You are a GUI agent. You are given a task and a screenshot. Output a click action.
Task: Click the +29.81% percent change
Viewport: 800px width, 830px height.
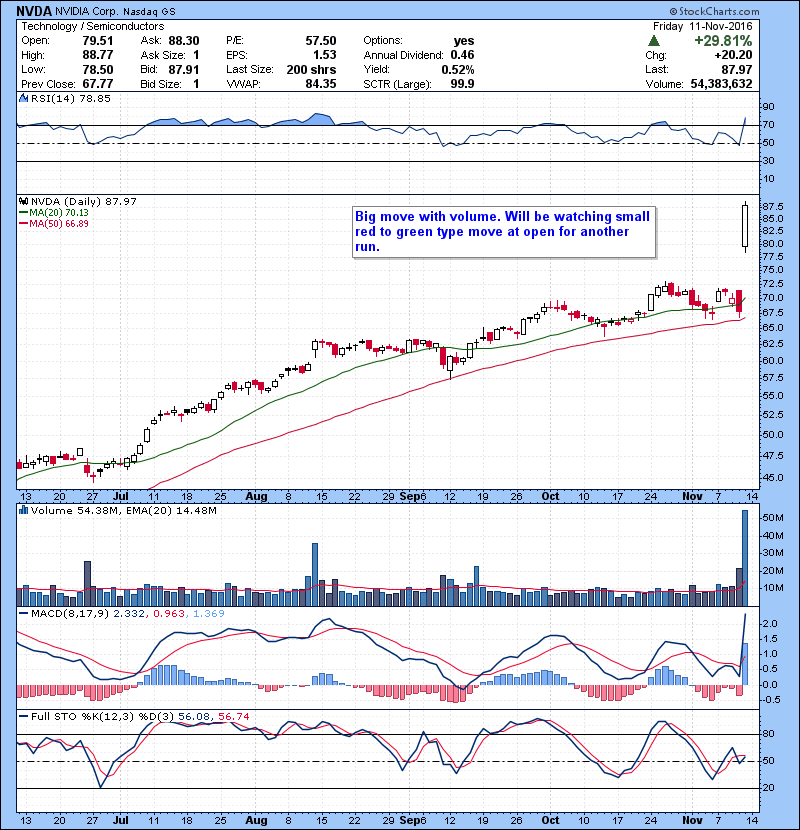(723, 41)
